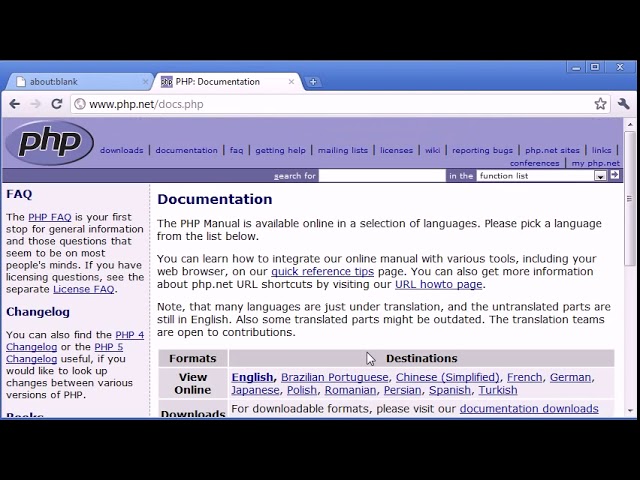Bookmark this page with the star icon
The width and height of the screenshot is (640, 480).
point(600,104)
